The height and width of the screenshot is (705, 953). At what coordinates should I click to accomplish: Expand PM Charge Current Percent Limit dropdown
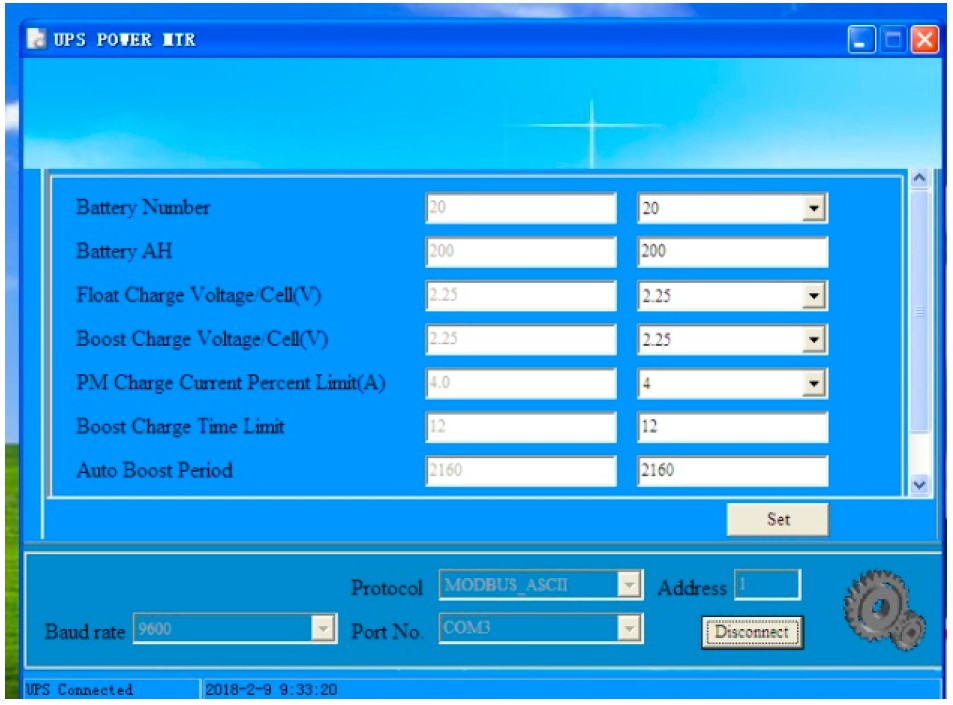click(x=815, y=383)
